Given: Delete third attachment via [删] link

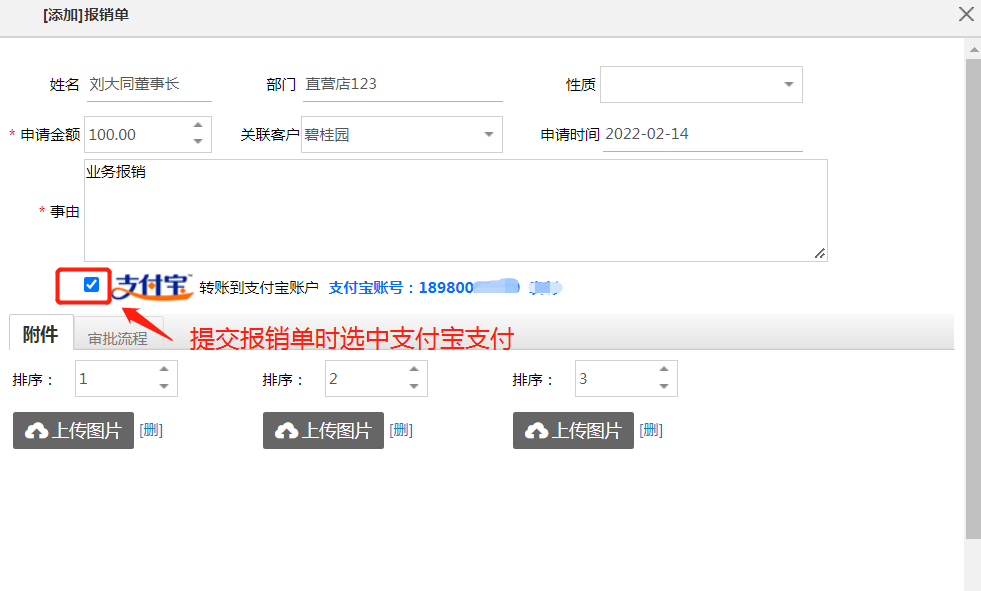Looking at the screenshot, I should [x=650, y=430].
